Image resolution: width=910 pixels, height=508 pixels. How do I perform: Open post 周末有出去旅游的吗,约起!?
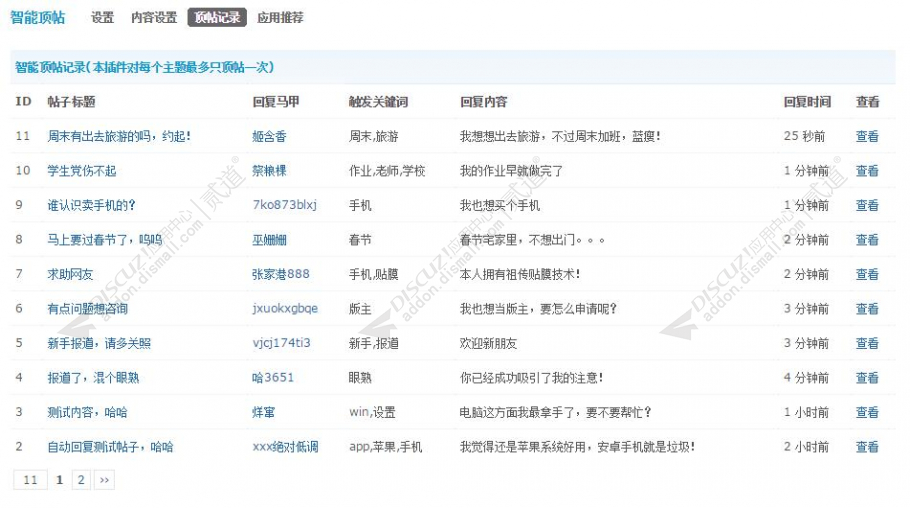pyautogui.click(x=119, y=136)
